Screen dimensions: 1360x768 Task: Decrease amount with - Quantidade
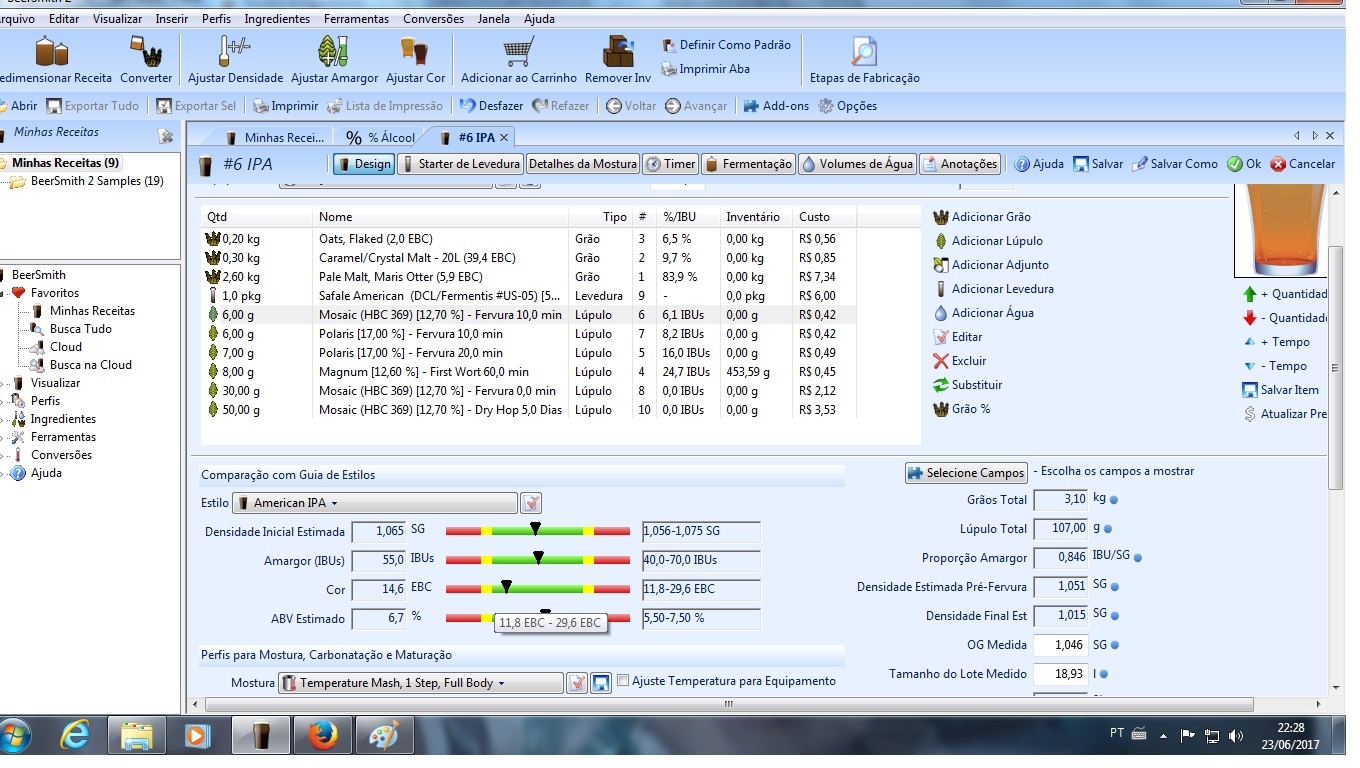1285,318
